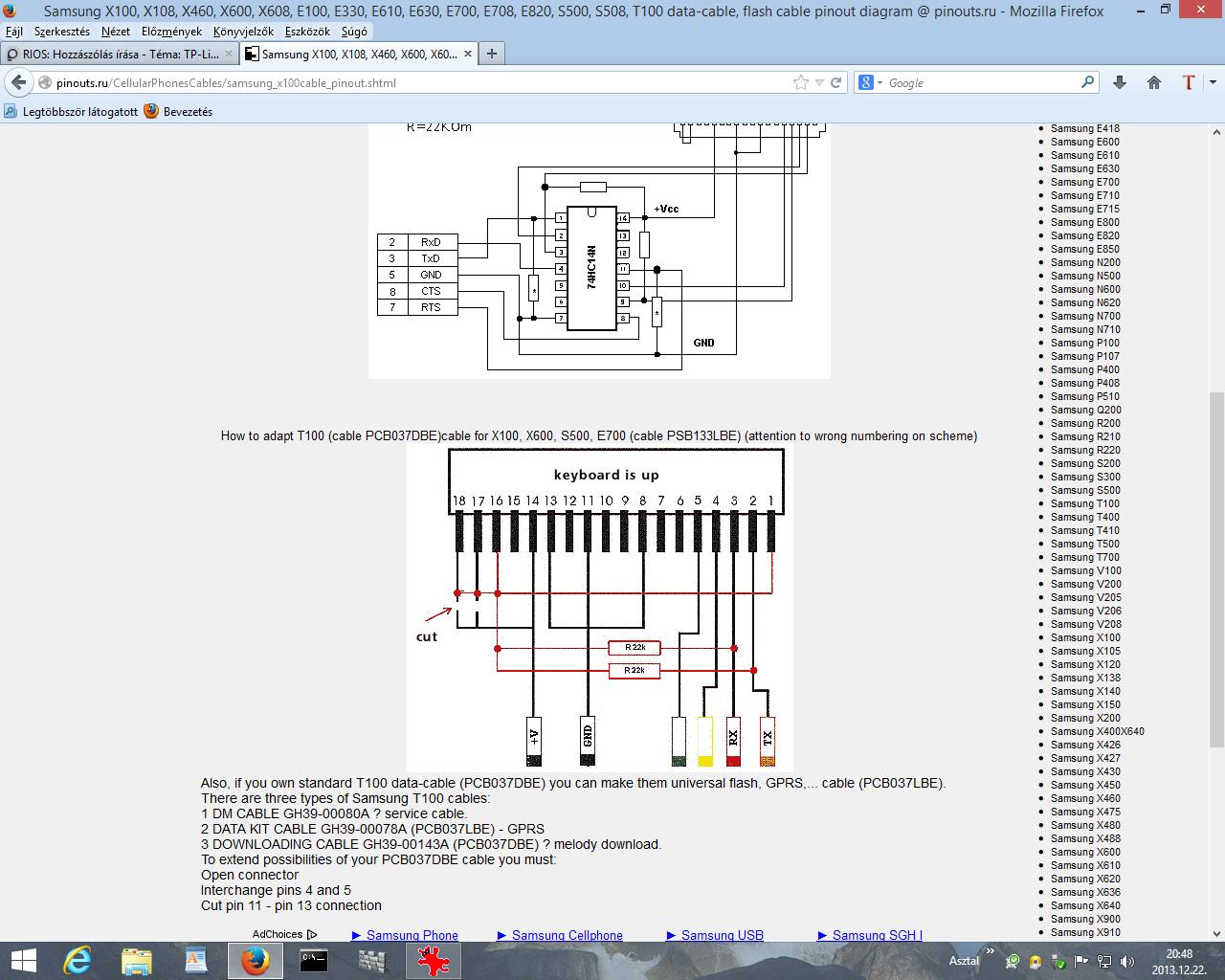Open Samsung N500 pinout link
This screenshot has height=980, width=1225.
coord(1085,276)
